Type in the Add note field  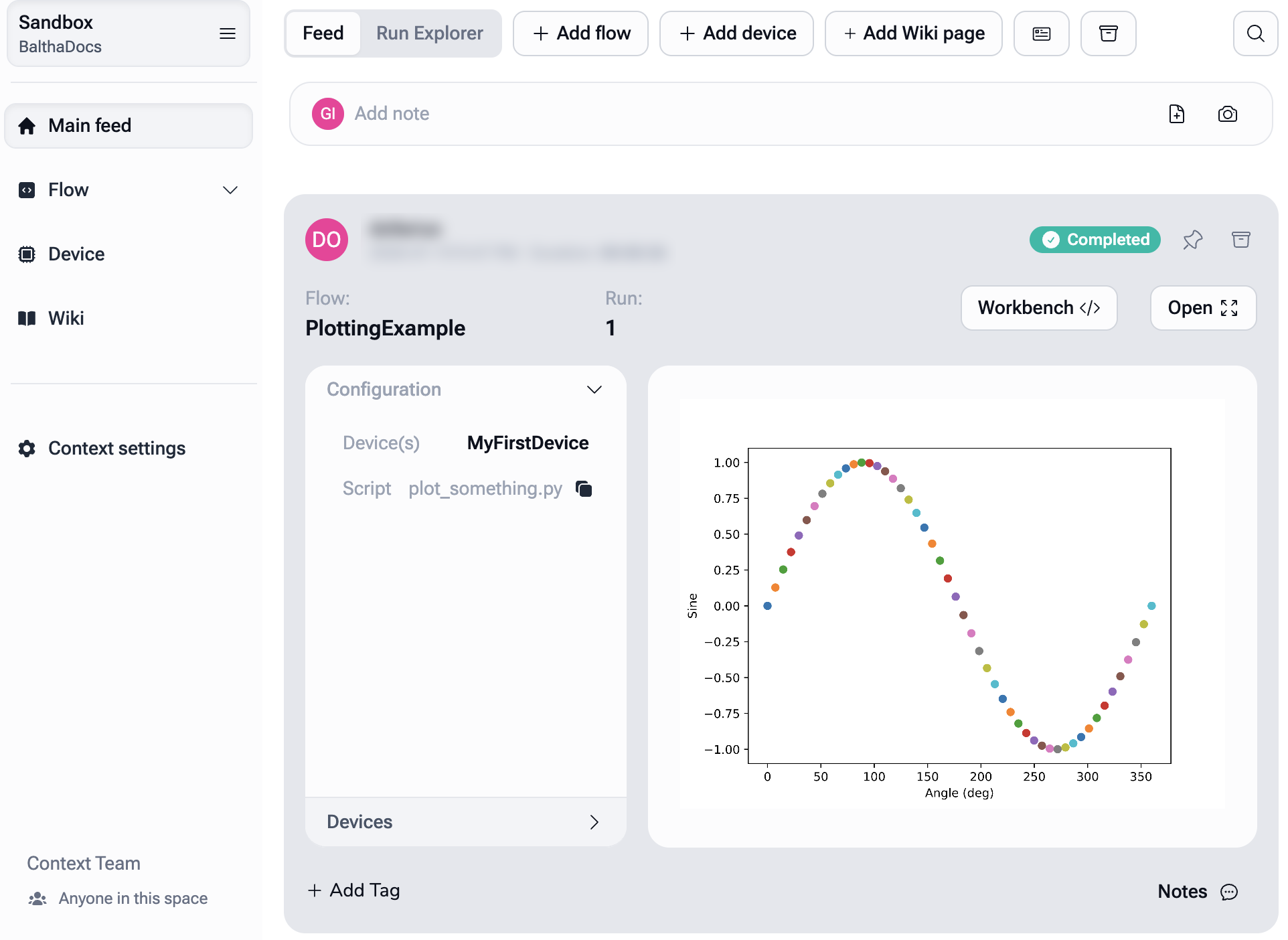[x=736, y=114]
